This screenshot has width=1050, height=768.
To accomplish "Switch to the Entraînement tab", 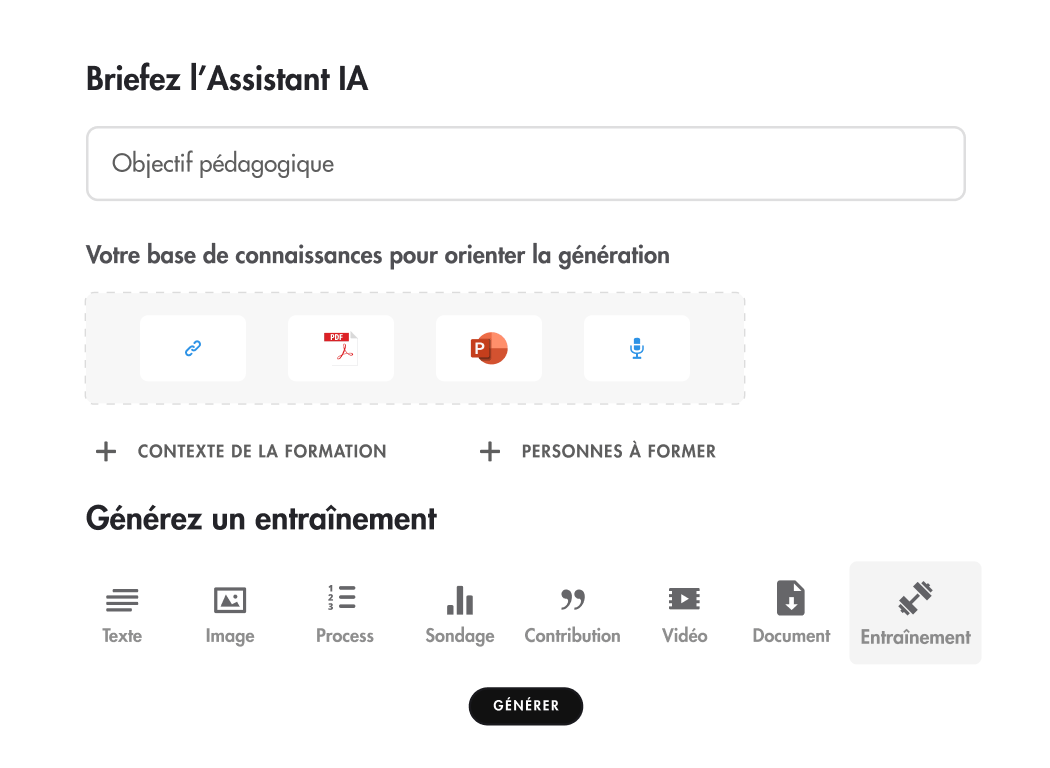I will coord(915,612).
